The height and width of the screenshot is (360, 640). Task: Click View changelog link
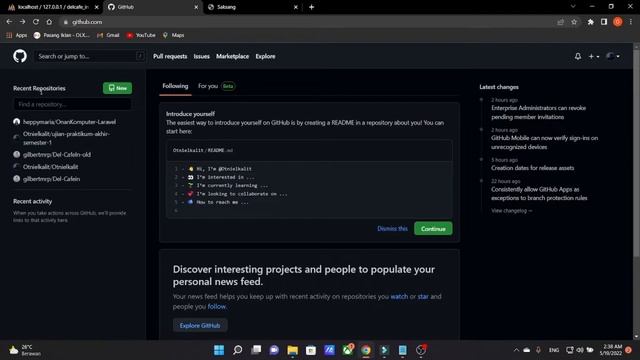(511, 211)
